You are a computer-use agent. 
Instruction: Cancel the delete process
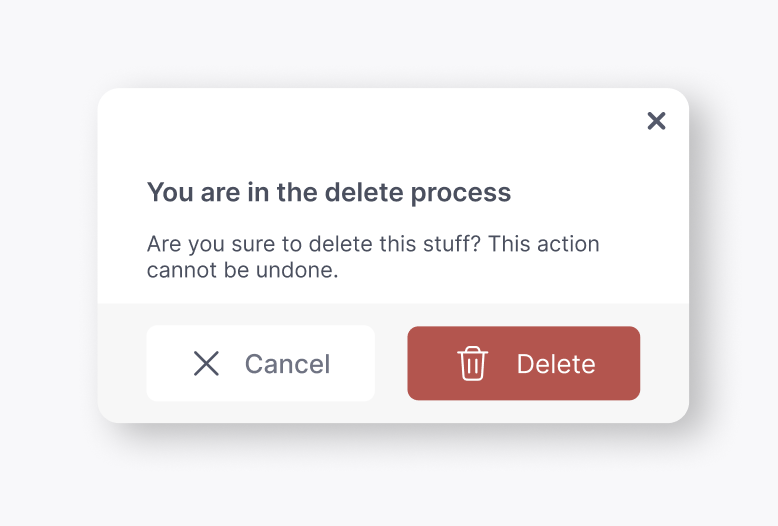260,363
